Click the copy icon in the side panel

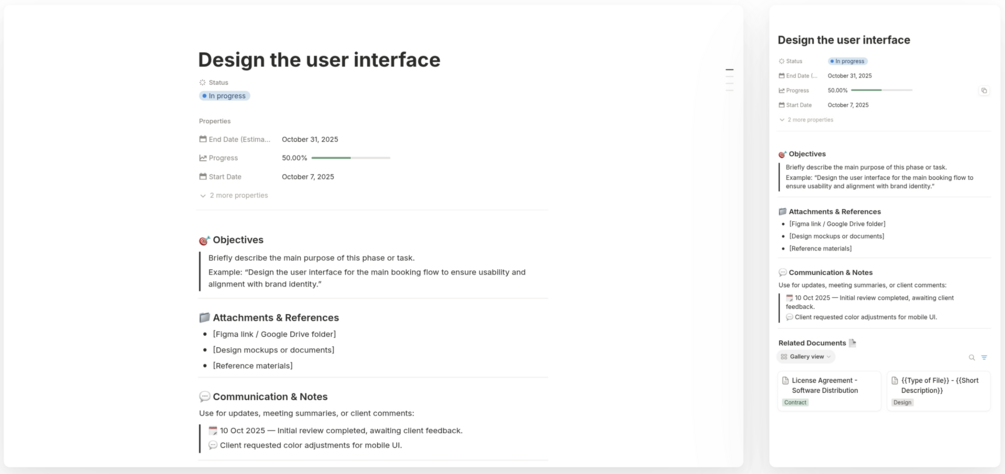[x=984, y=90]
